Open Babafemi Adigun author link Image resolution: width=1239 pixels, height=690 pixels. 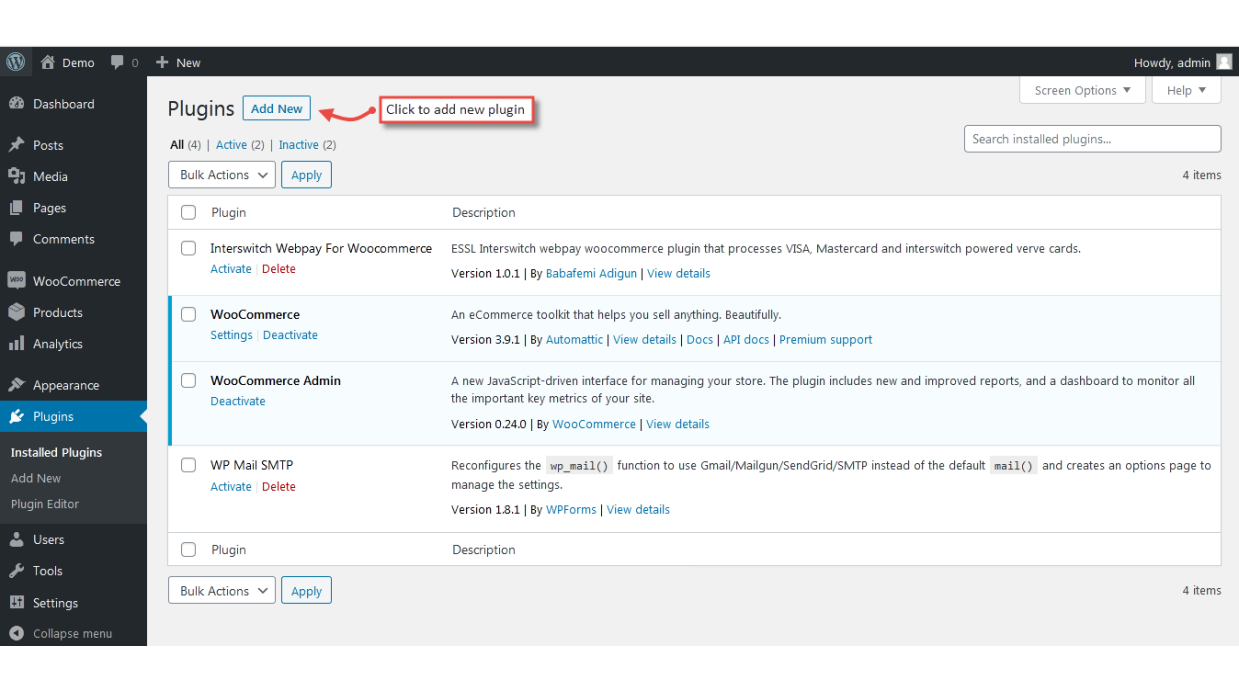click(591, 273)
